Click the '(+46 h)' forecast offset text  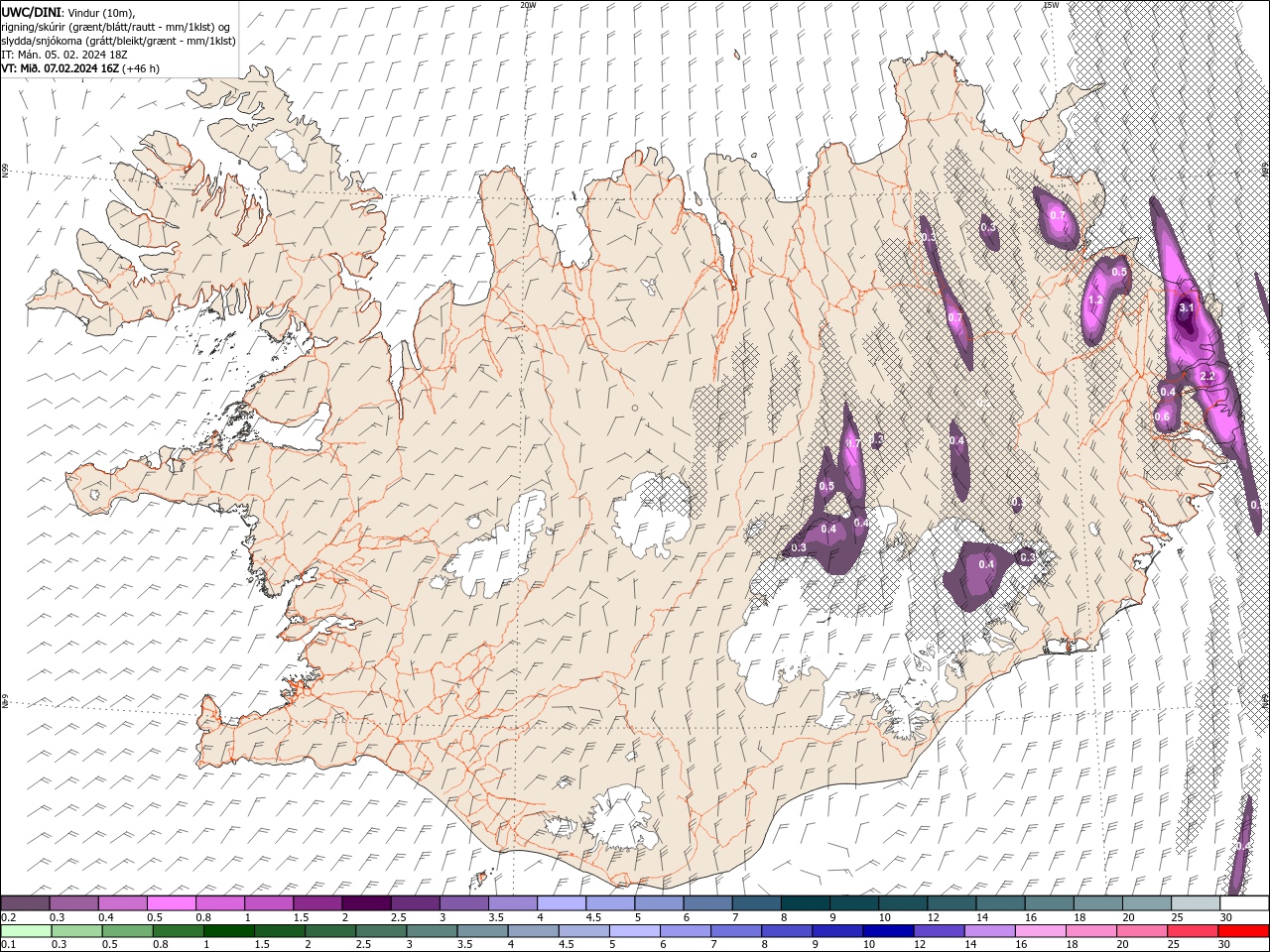pos(141,68)
